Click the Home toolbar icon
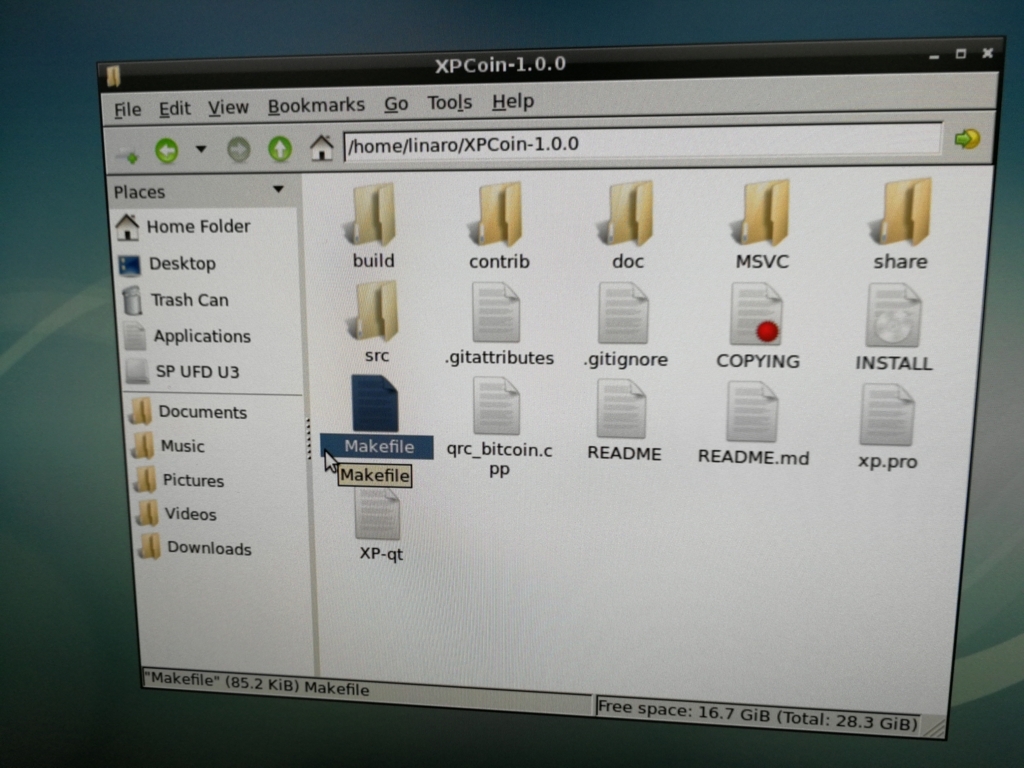Screen dimensions: 1024x768 321,148
